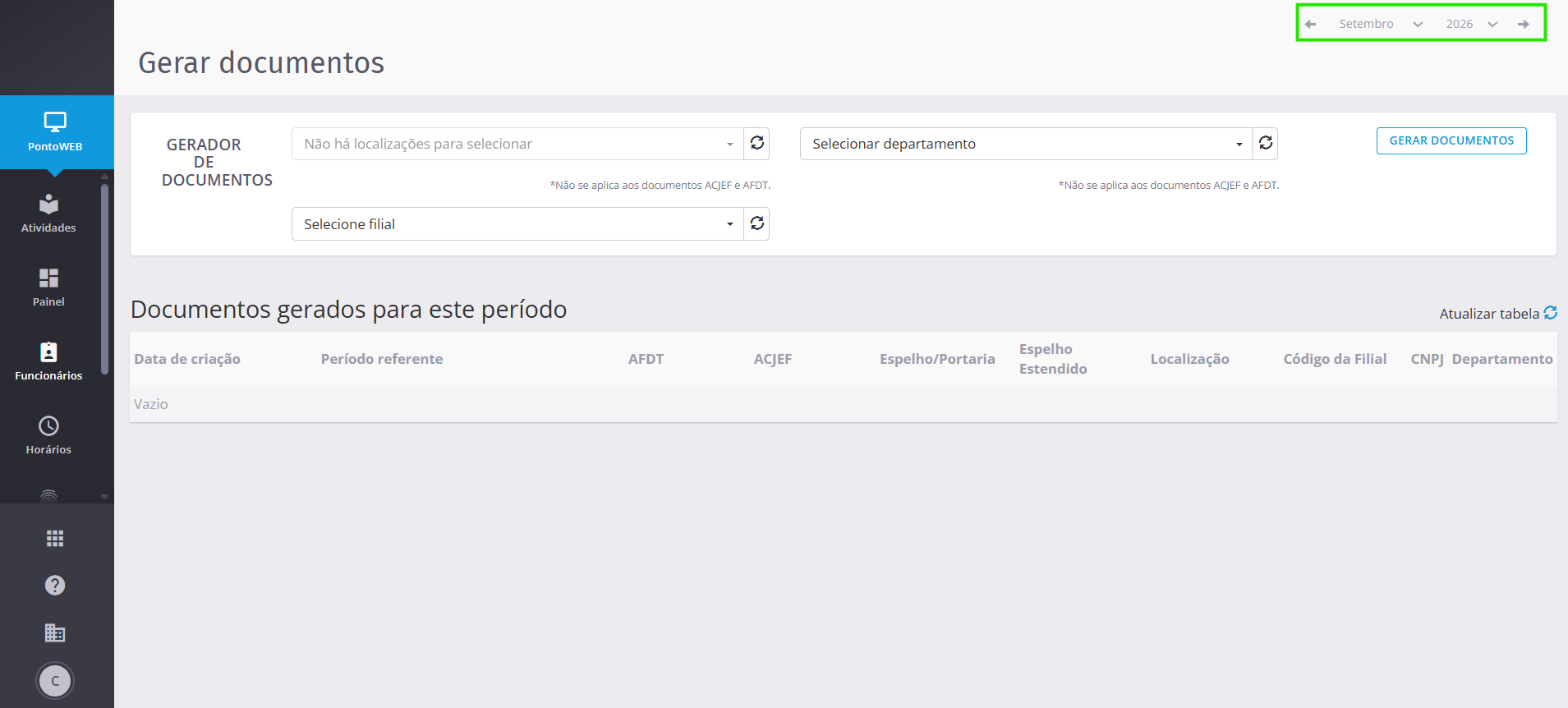Click the Departamento column header
The height and width of the screenshot is (708, 1568).
[1502, 359]
